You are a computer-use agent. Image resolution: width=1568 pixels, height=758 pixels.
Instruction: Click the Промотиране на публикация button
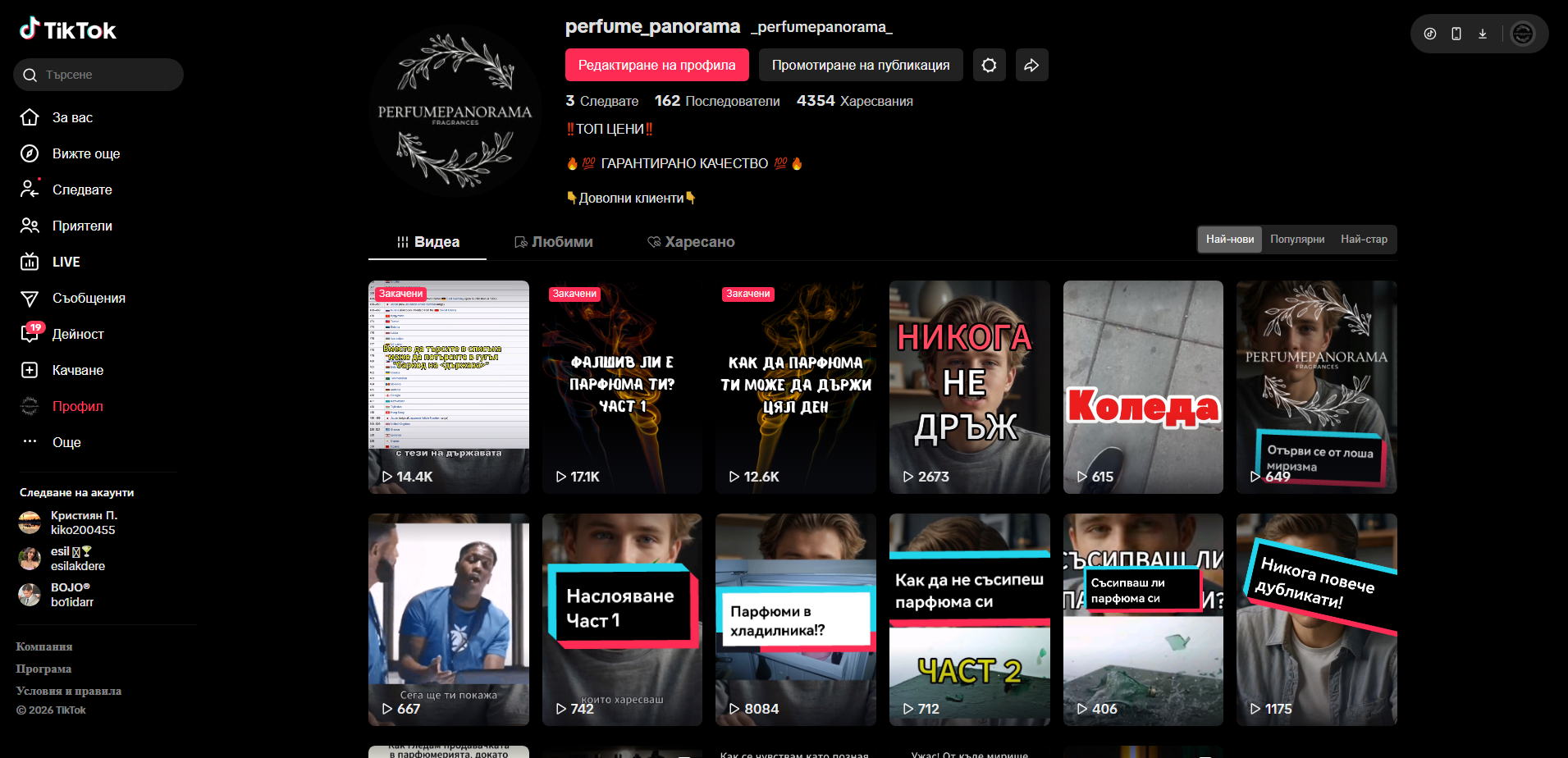click(860, 65)
